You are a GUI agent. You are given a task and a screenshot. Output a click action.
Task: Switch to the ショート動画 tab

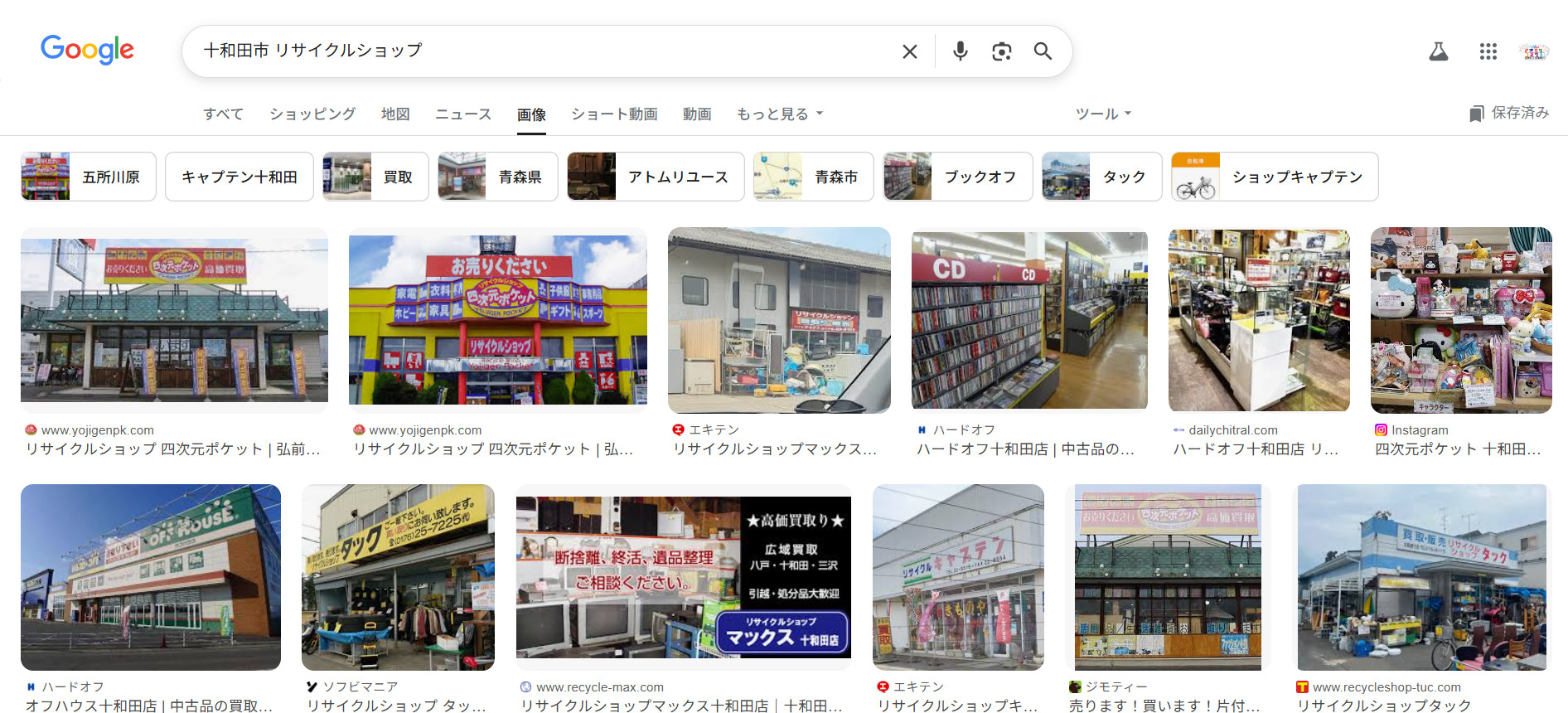(x=614, y=114)
